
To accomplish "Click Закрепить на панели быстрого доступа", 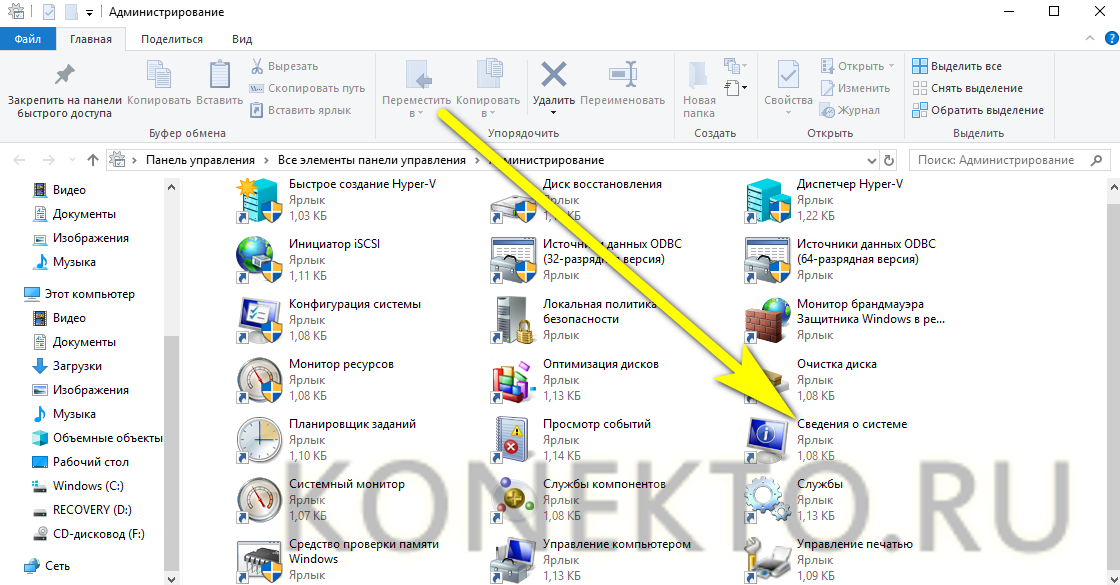I will tap(64, 88).
